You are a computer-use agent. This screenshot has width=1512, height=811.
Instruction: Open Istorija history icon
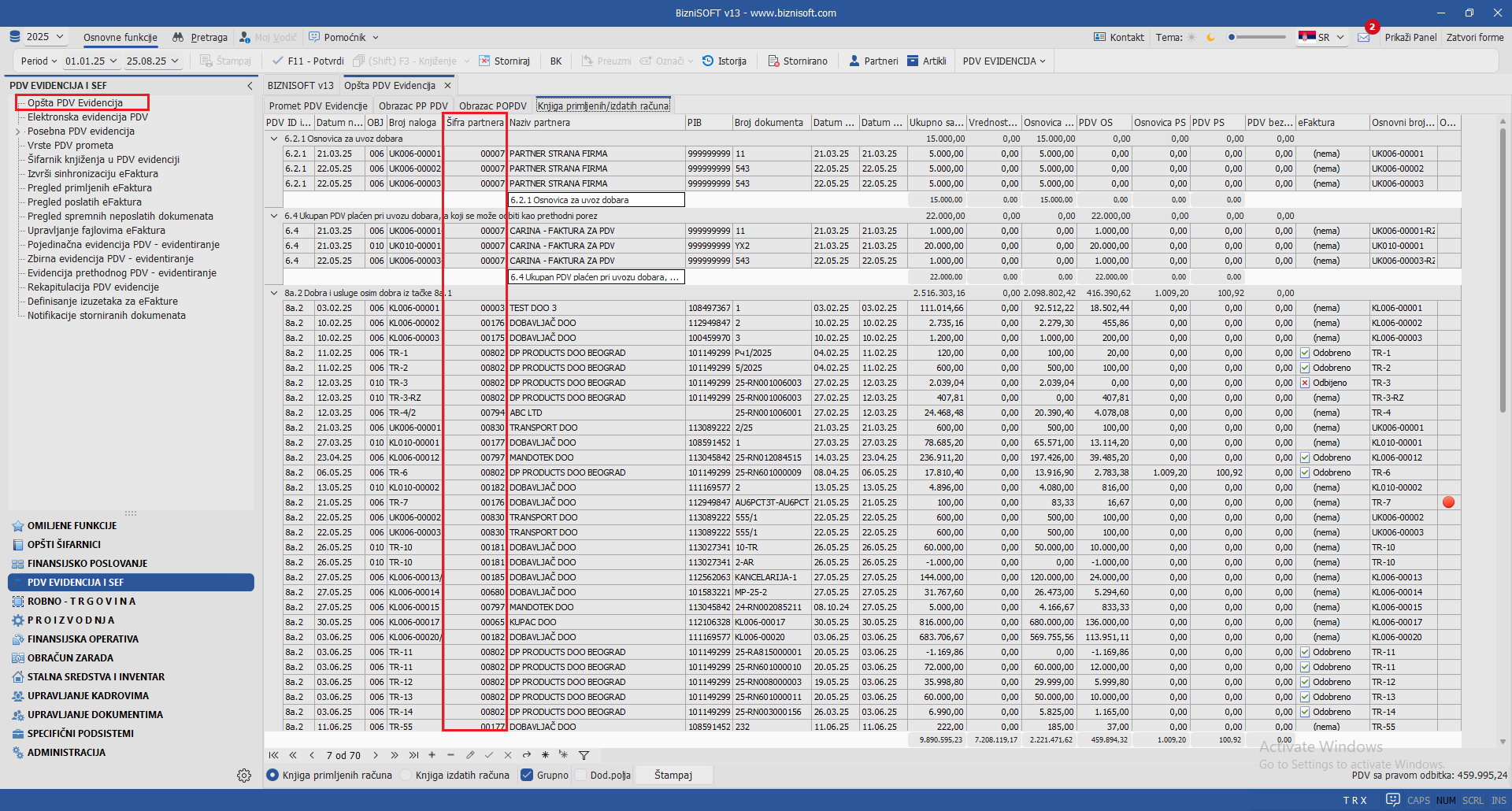point(708,61)
